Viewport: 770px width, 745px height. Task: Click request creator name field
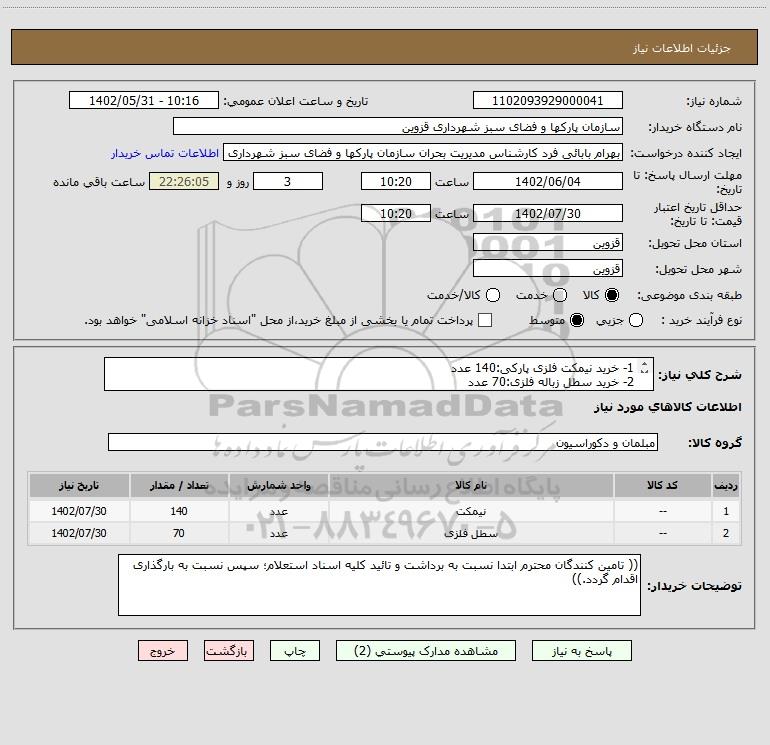click(x=423, y=153)
